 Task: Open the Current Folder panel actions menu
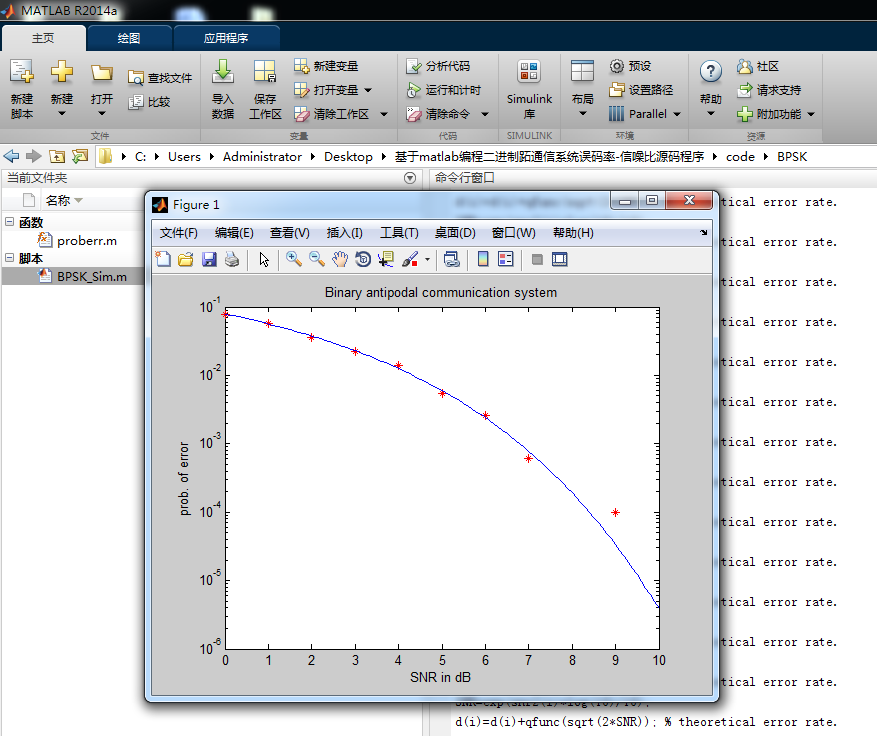pyautogui.click(x=410, y=178)
